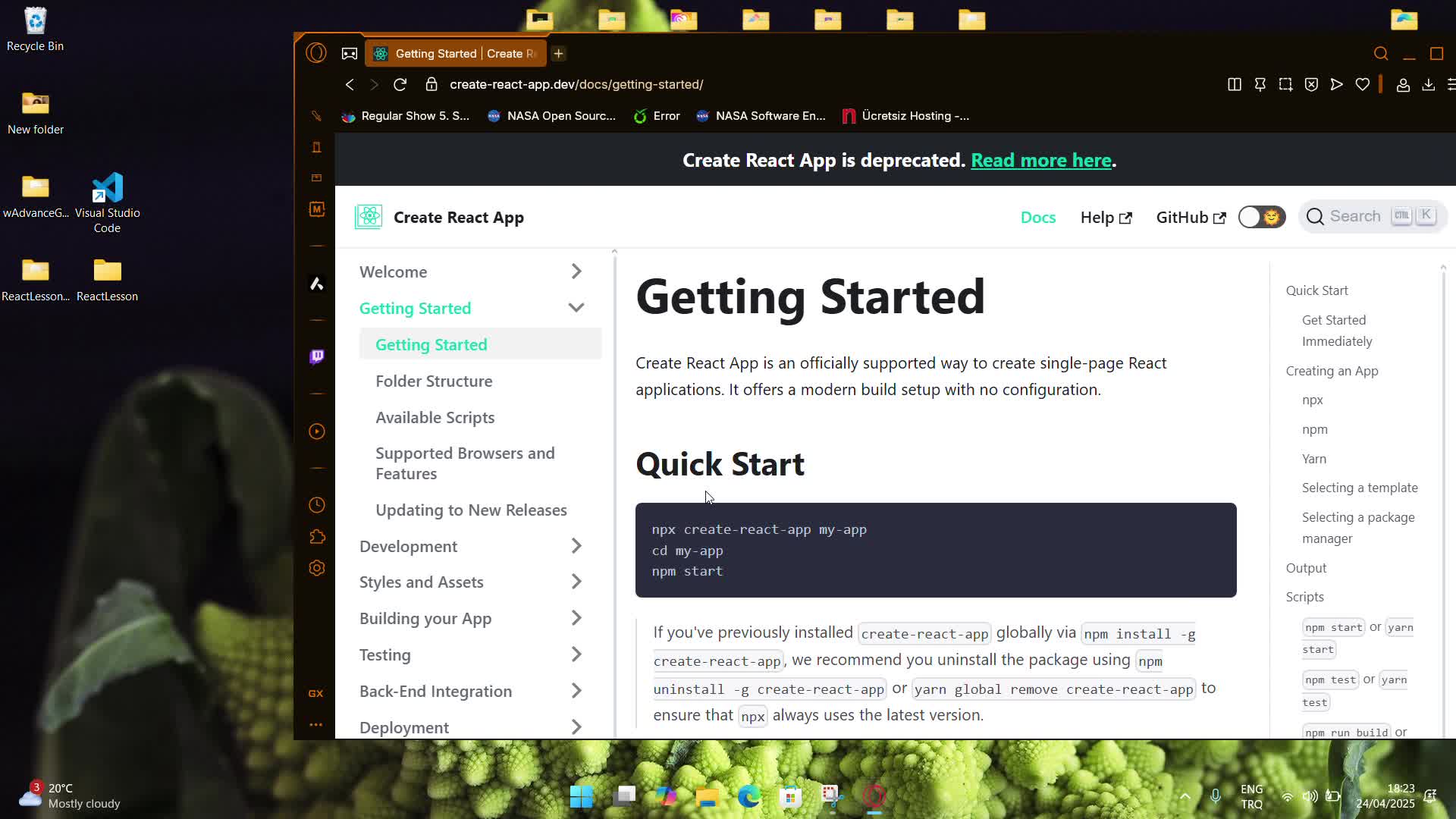
Task: Open the Help navbar link
Action: [x=1106, y=217]
